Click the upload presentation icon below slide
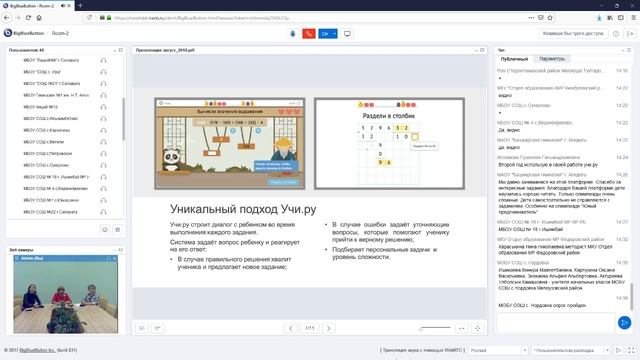The height and width of the screenshot is (360, 640). [142, 328]
